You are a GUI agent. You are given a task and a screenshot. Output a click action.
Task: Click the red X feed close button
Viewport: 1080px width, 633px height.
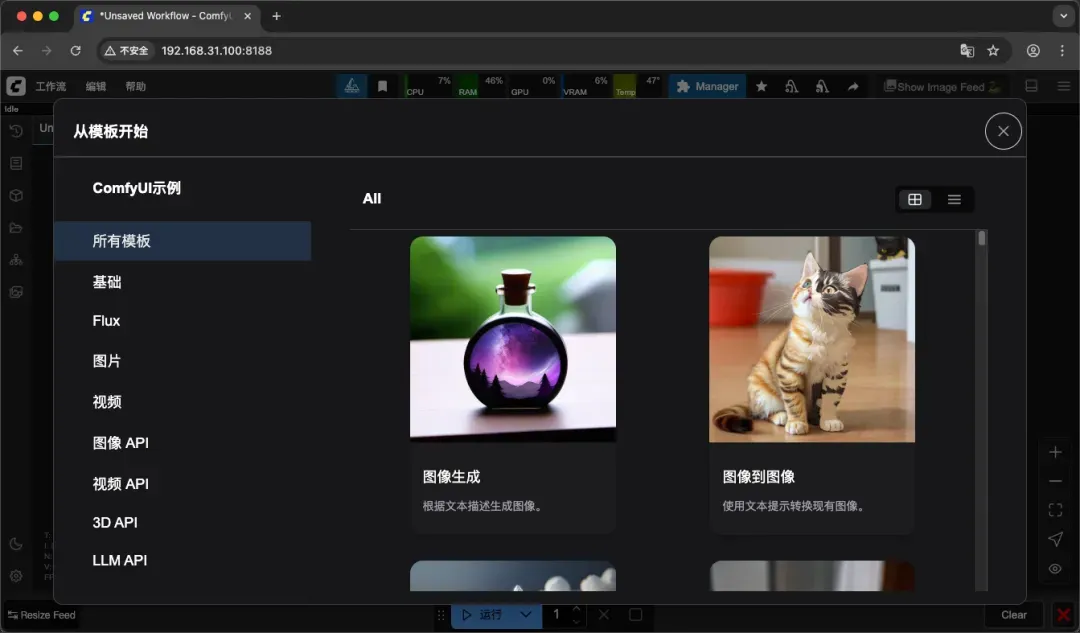coord(1064,614)
